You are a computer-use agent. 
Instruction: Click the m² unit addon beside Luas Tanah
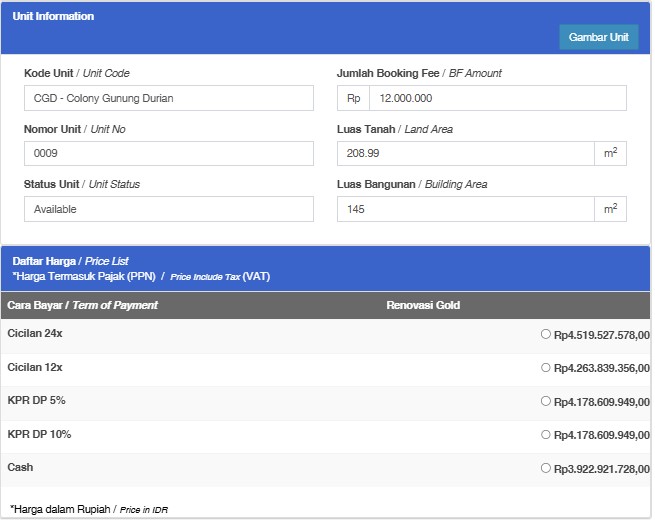[x=610, y=153]
